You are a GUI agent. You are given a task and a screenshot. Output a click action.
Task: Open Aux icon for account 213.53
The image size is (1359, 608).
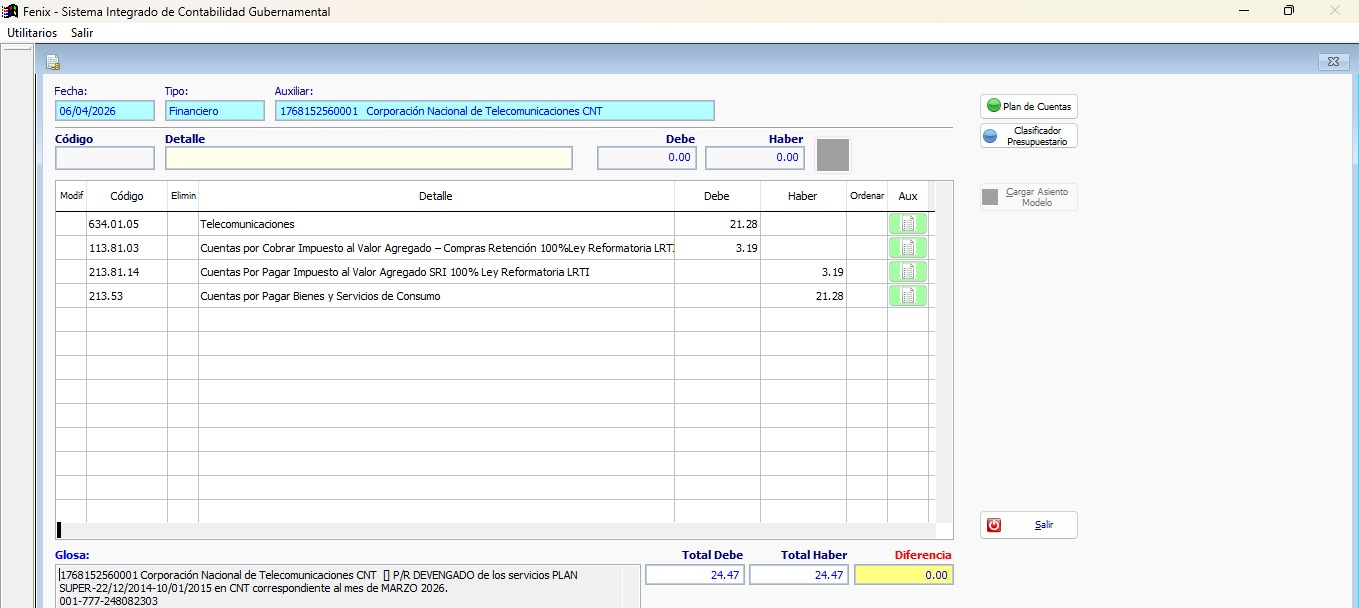pyautogui.click(x=908, y=296)
